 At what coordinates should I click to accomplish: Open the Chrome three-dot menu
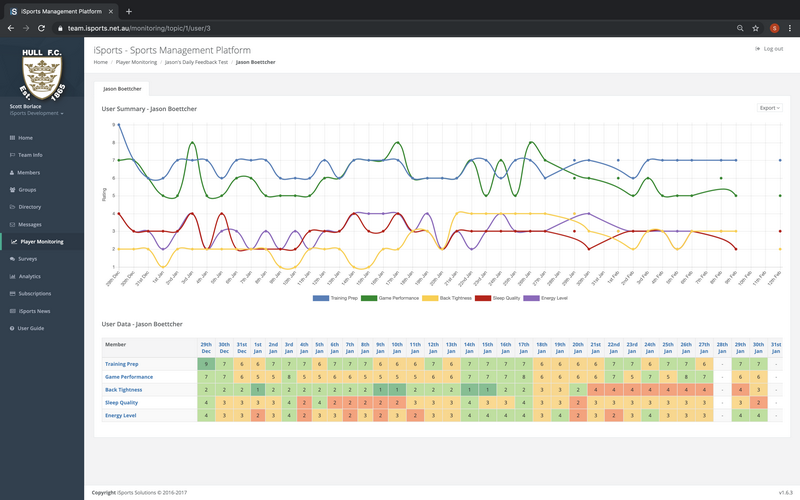tap(790, 28)
